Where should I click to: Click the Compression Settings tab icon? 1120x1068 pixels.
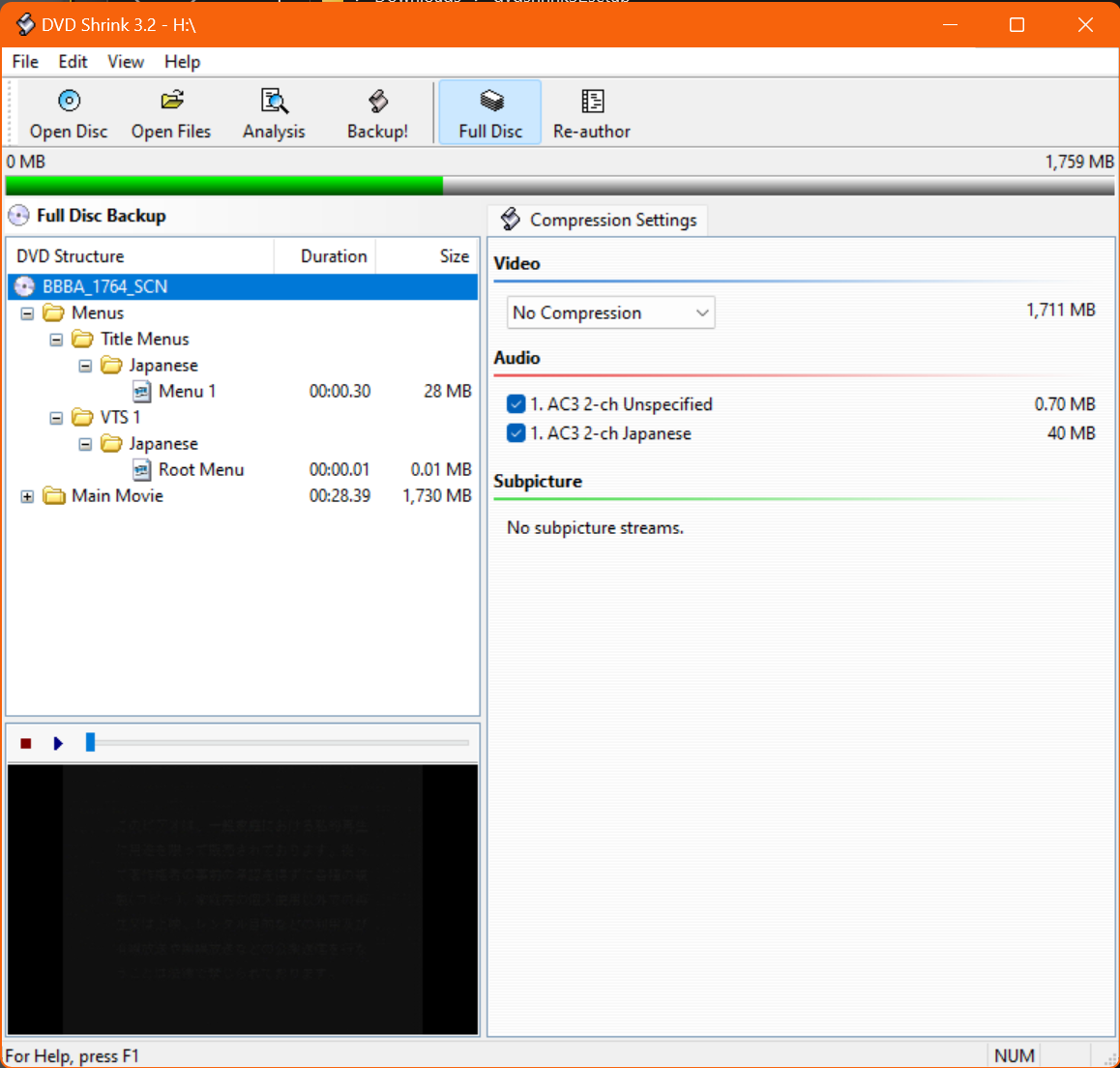[x=510, y=220]
